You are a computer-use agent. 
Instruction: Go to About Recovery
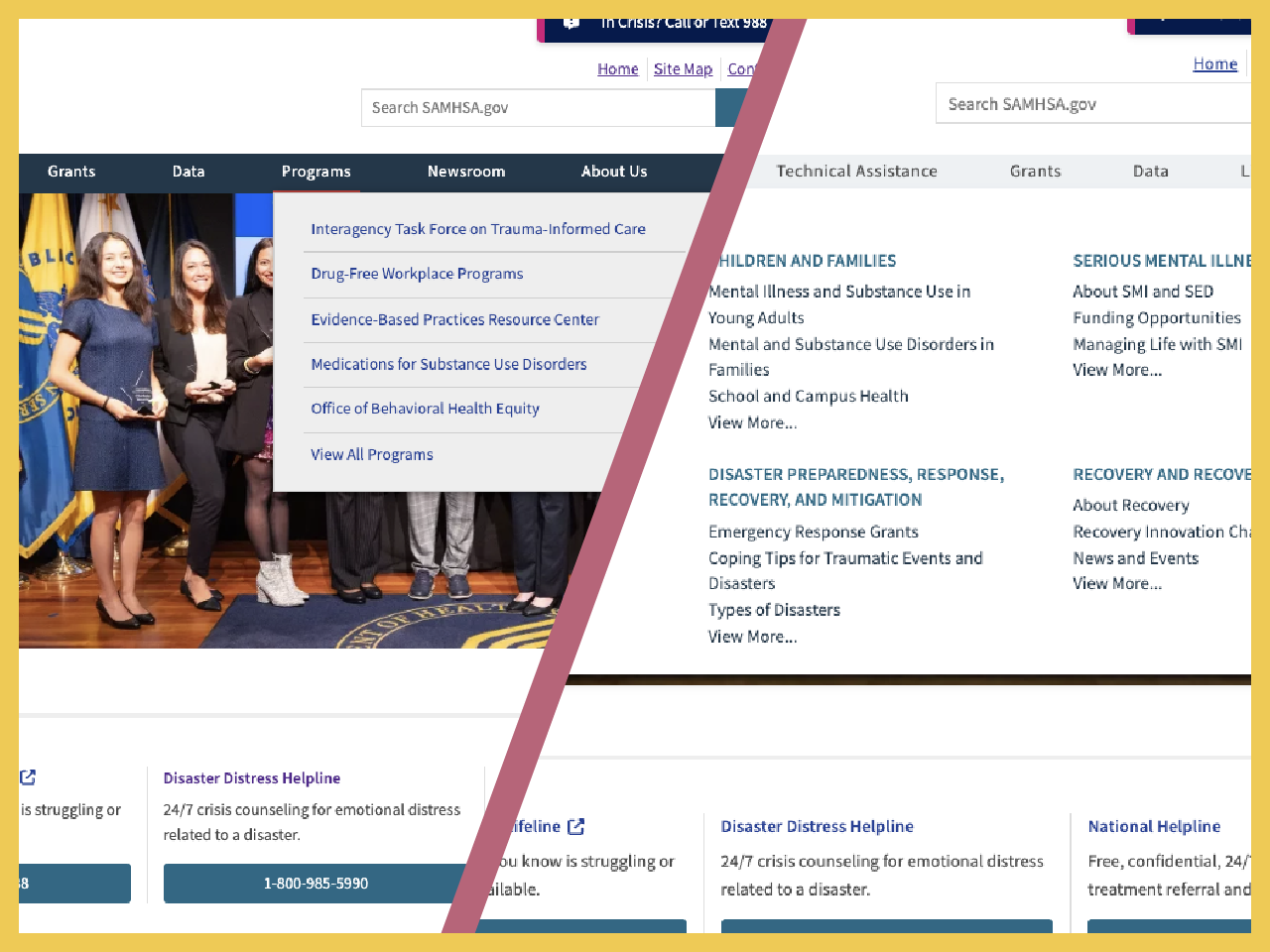pos(1131,505)
